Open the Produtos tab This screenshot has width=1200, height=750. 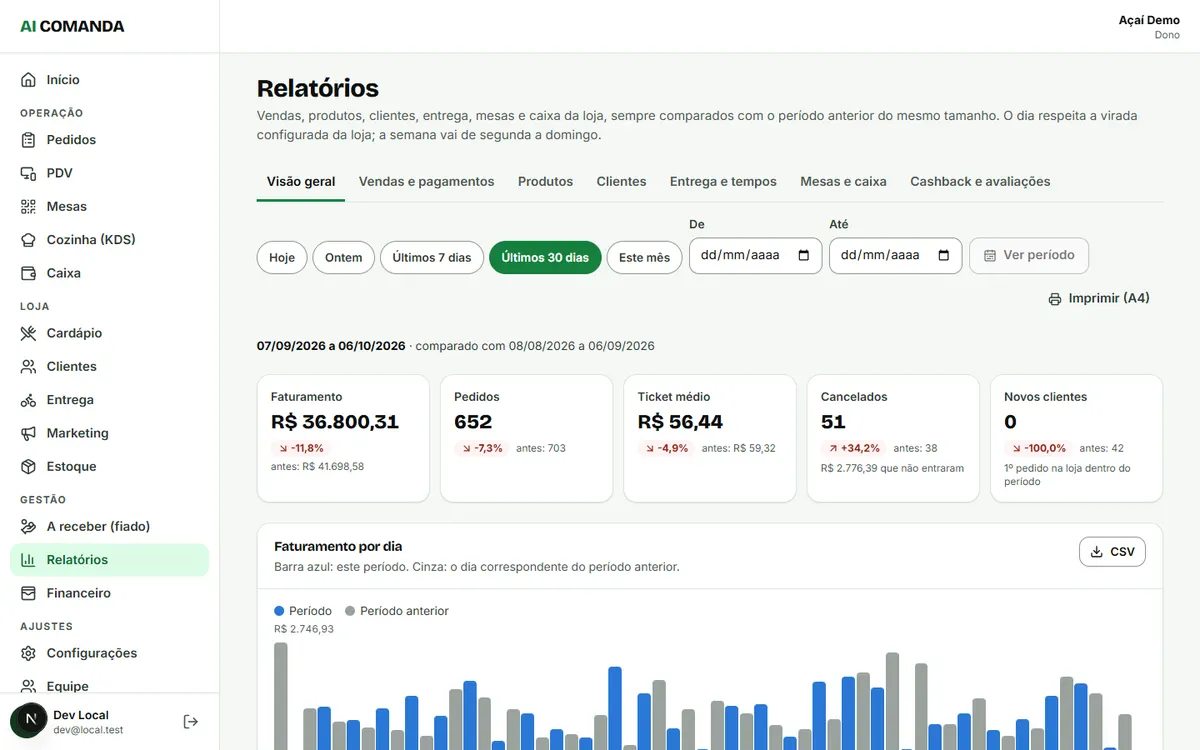(545, 182)
